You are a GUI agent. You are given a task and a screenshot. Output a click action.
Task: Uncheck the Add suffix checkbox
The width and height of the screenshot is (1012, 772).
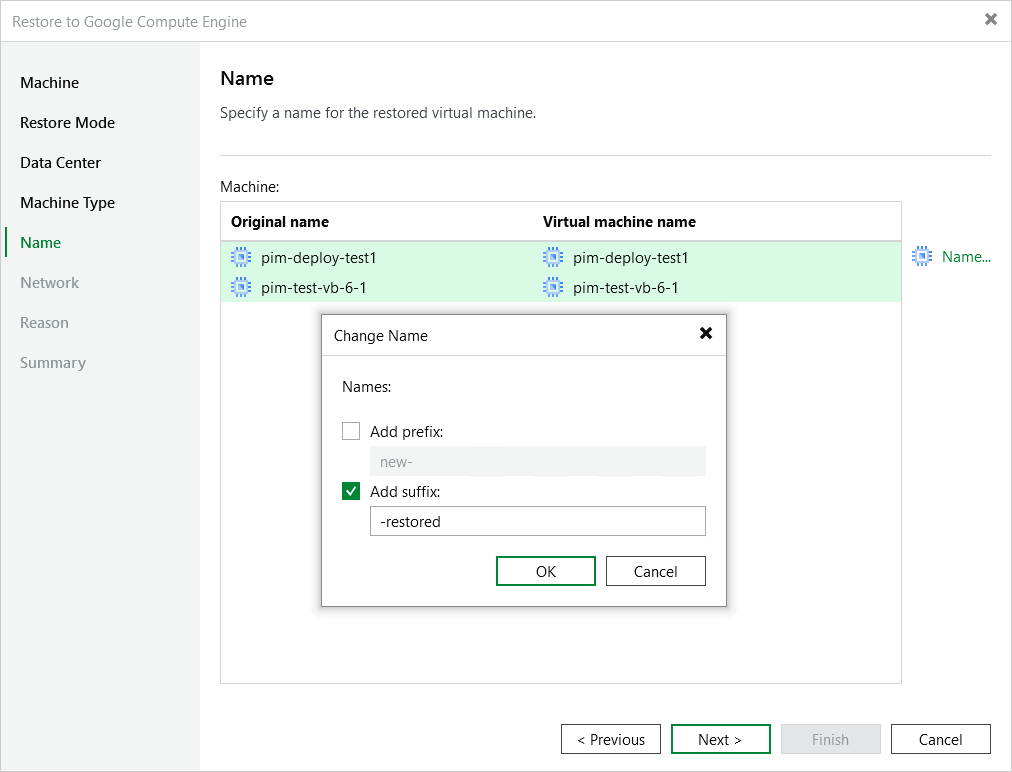(x=350, y=491)
